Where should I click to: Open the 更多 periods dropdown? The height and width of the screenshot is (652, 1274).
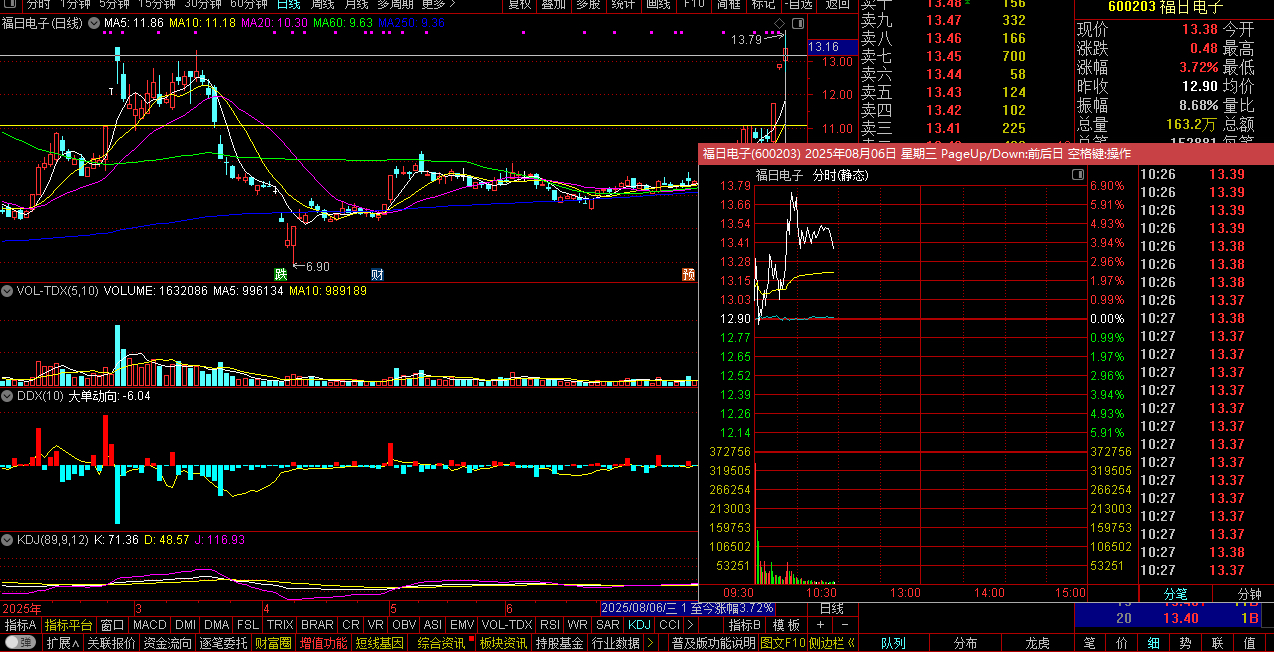pyautogui.click(x=439, y=4)
